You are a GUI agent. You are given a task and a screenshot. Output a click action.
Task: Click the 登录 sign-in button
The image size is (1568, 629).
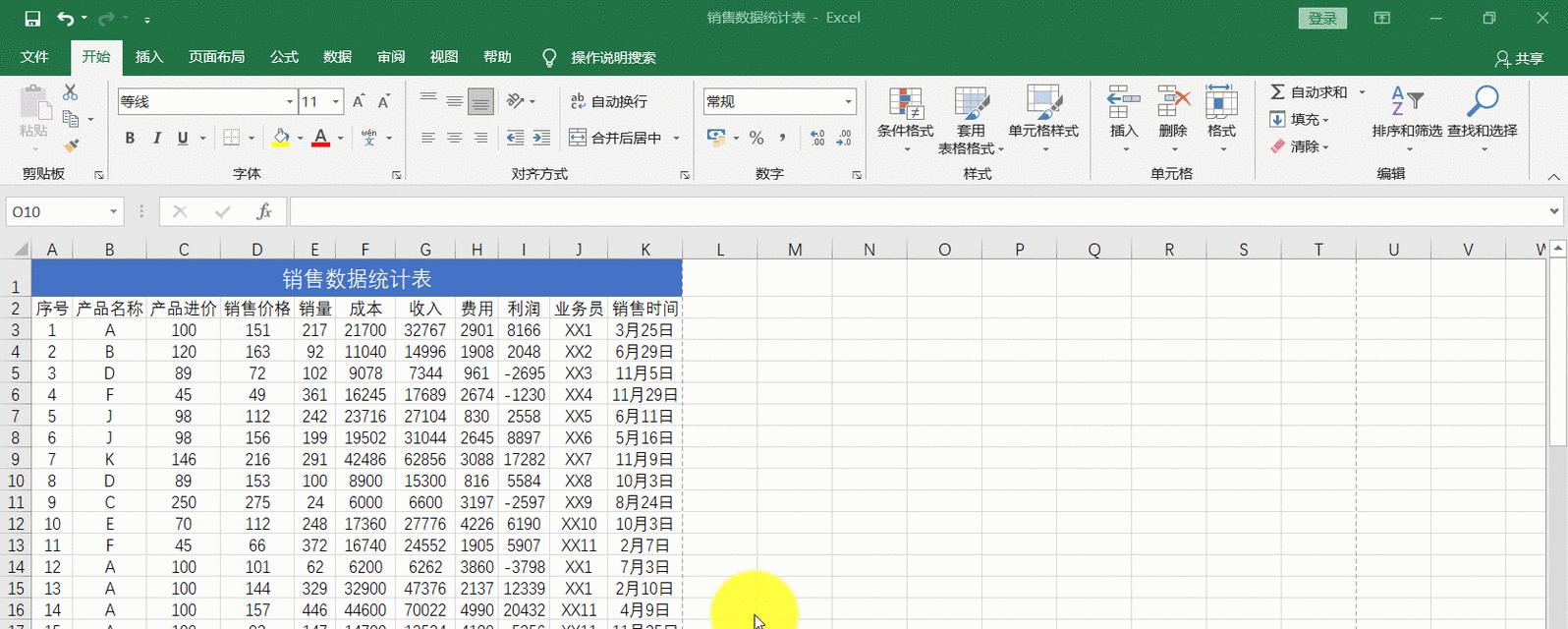pyautogui.click(x=1322, y=18)
